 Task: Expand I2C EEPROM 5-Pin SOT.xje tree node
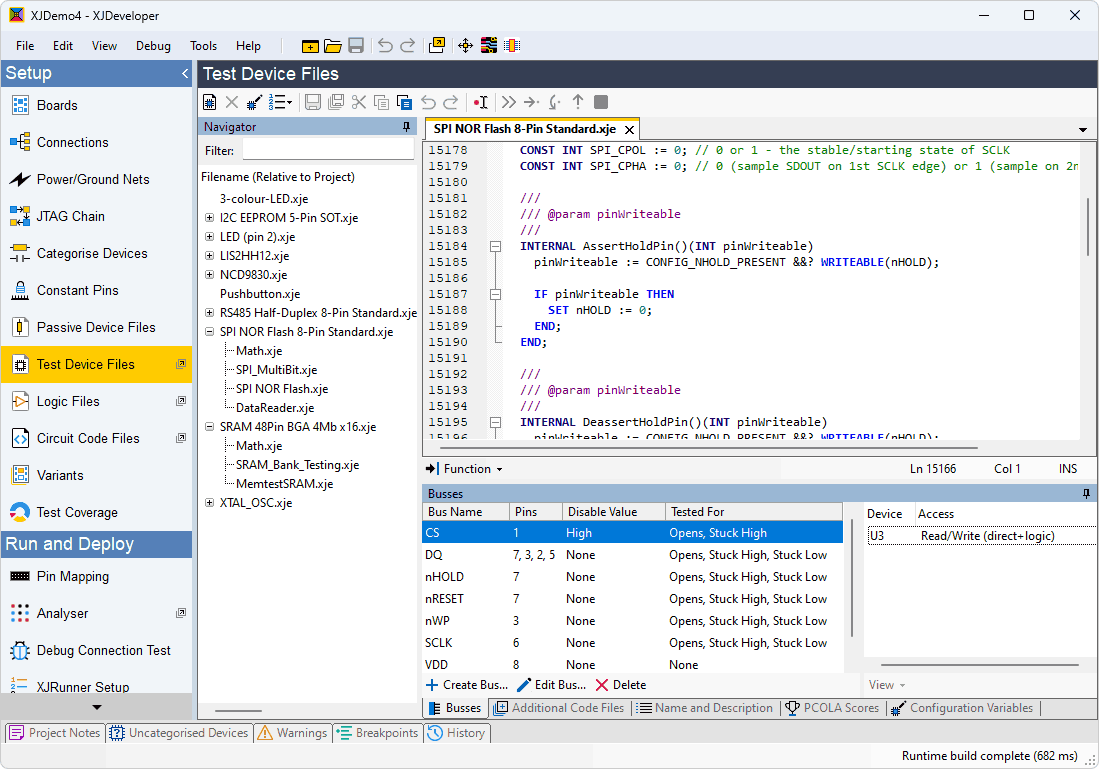[x=209, y=218]
